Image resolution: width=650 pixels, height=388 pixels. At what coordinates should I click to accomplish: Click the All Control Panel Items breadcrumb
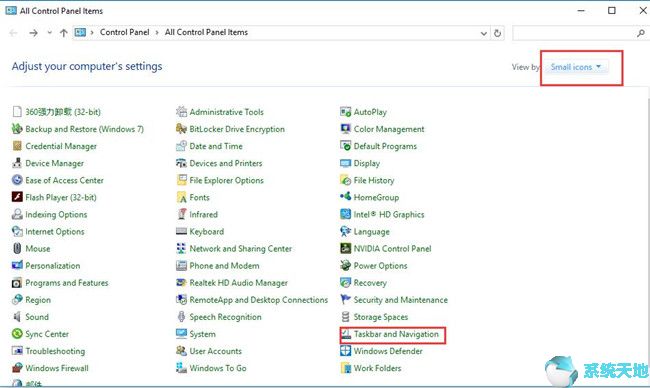(x=206, y=32)
